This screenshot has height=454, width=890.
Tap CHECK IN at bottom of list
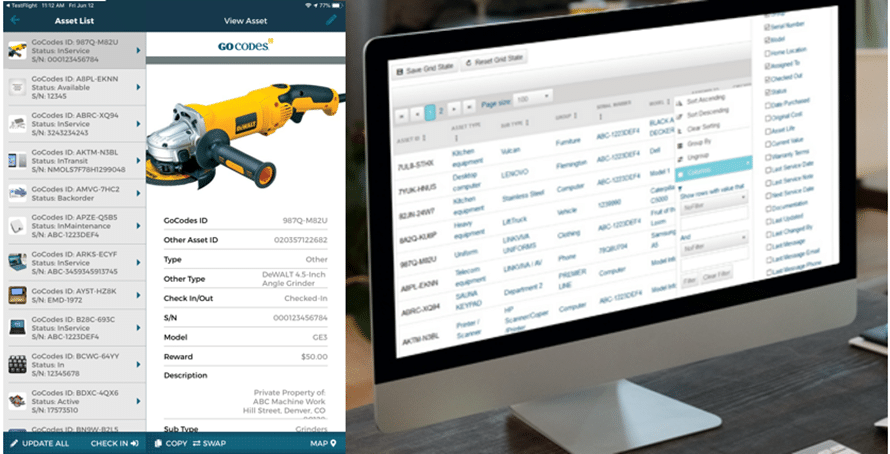coord(114,442)
